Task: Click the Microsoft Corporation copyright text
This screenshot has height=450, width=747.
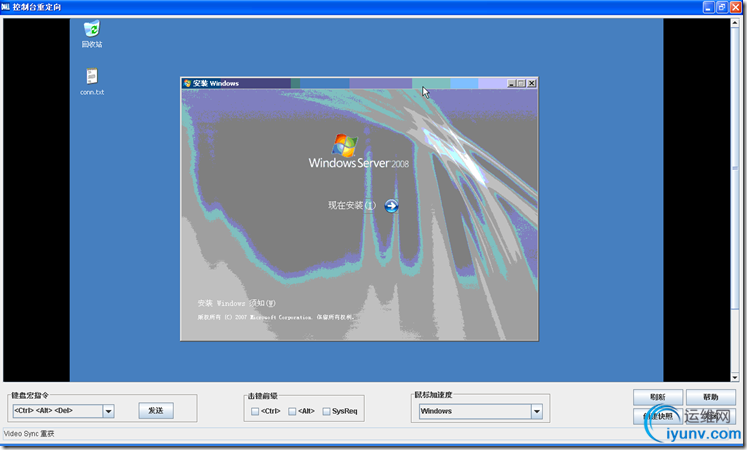Action: coord(276,317)
